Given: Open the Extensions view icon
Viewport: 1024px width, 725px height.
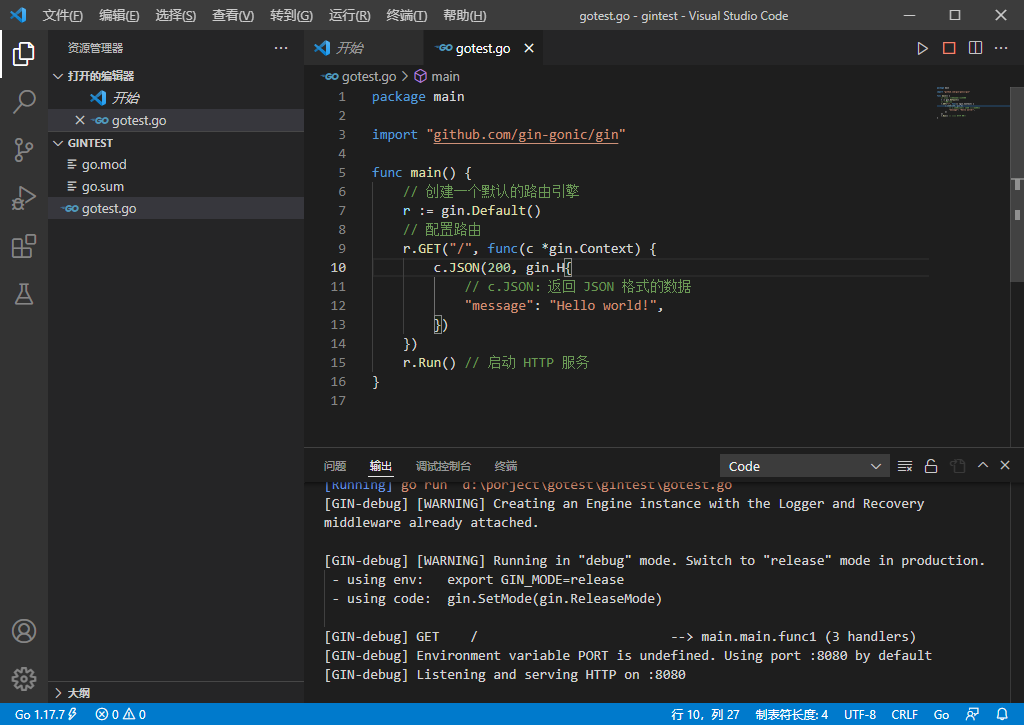Looking at the screenshot, I should point(24,246).
